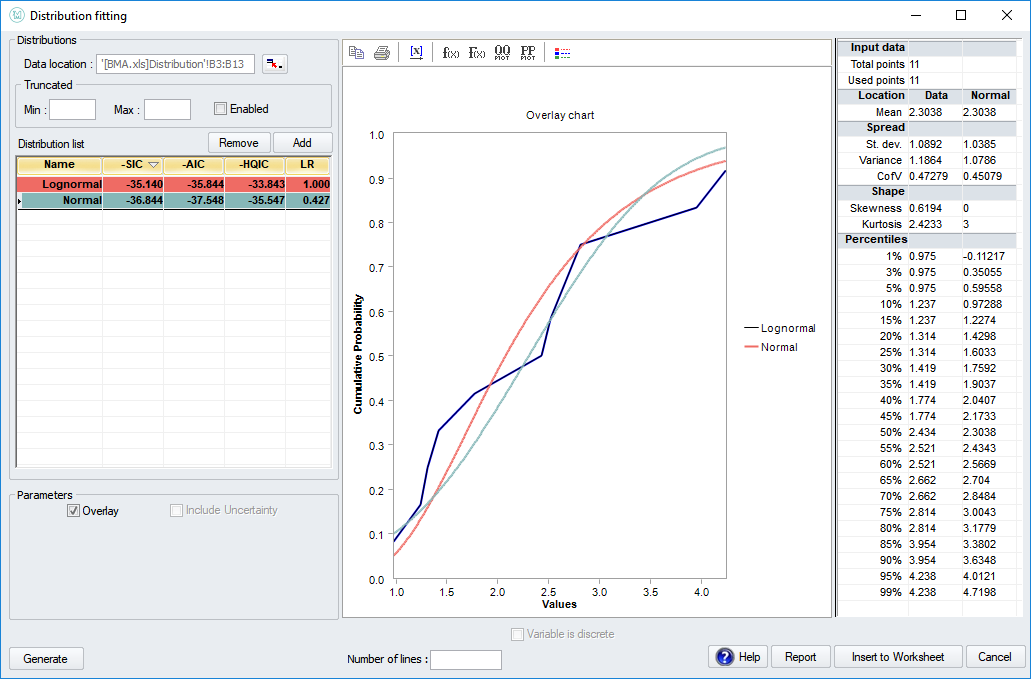
Task: Open the QQ plot view
Action: 503,52
